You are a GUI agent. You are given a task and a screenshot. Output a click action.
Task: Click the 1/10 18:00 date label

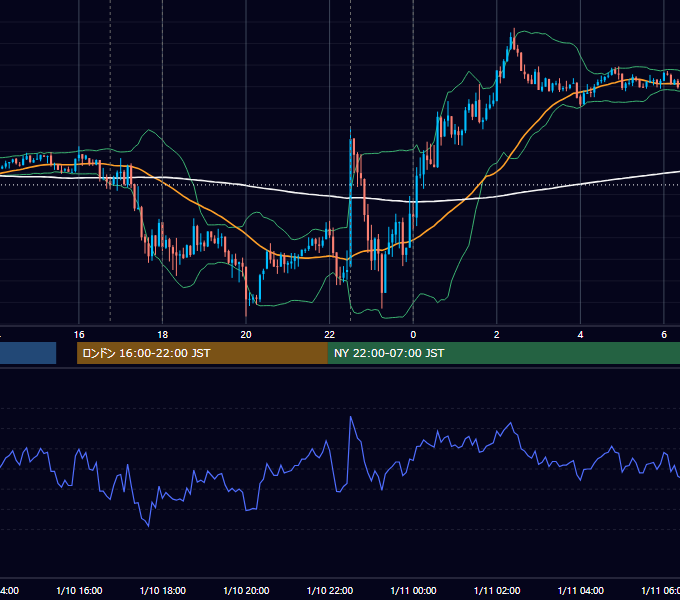[163, 591]
